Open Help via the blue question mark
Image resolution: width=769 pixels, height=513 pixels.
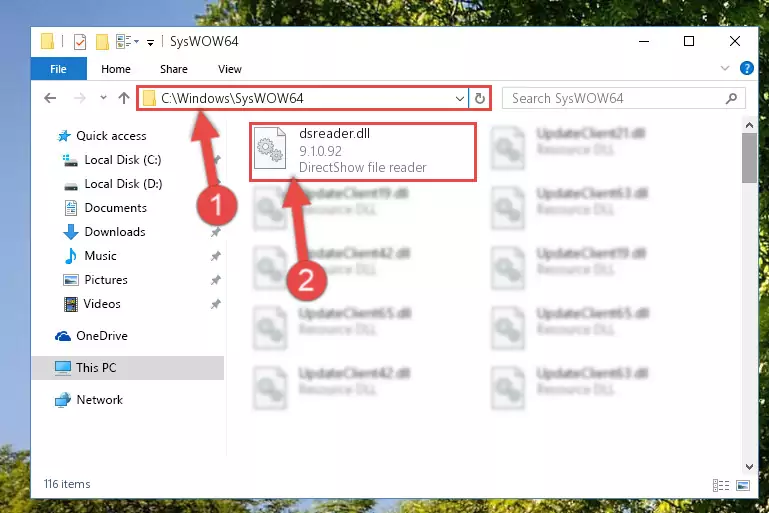(x=746, y=68)
